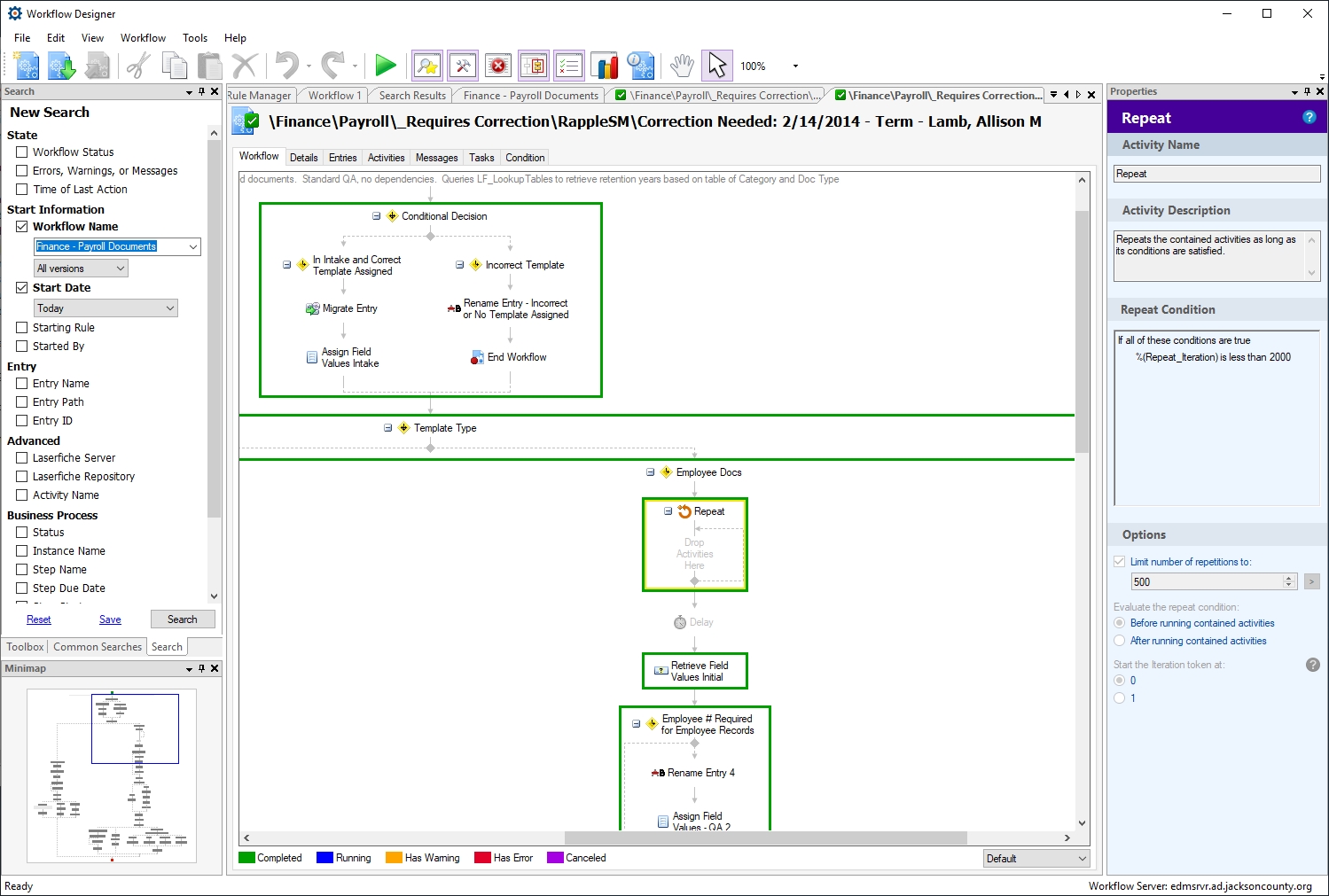The width and height of the screenshot is (1329, 896).
Task: Collapse the Conditional Decision activity
Action: coord(377,216)
